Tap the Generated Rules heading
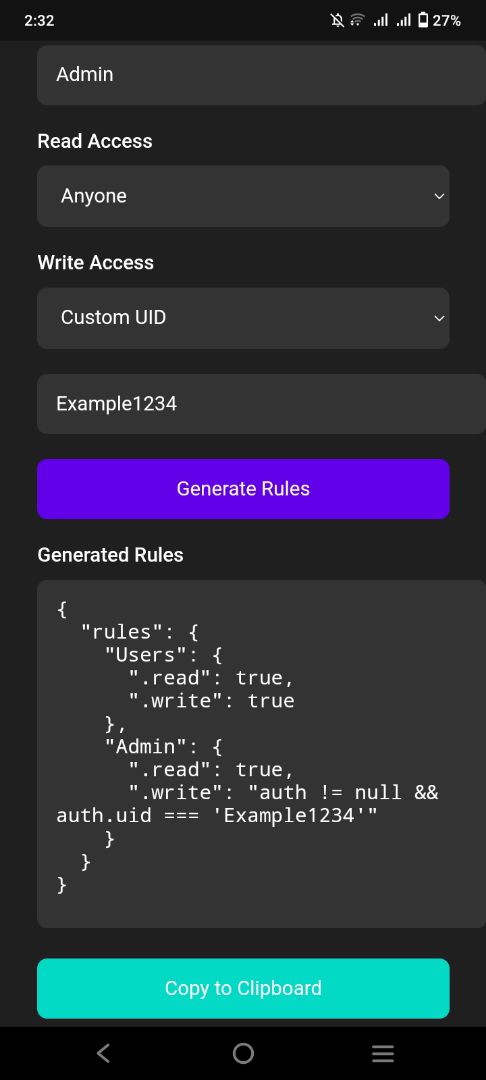The width and height of the screenshot is (486, 1080). (110, 555)
